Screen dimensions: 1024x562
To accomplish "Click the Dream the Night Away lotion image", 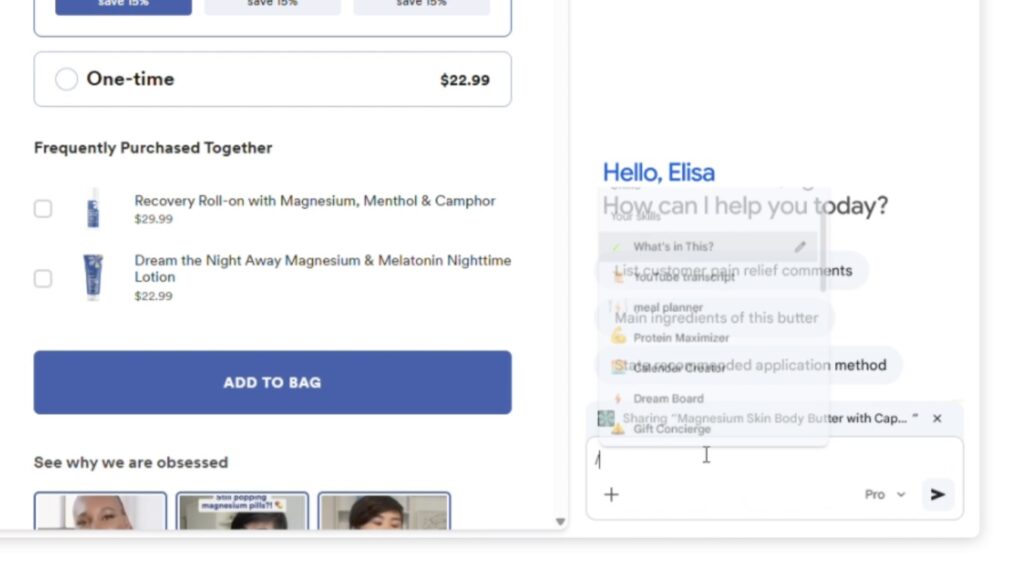I will click(93, 277).
